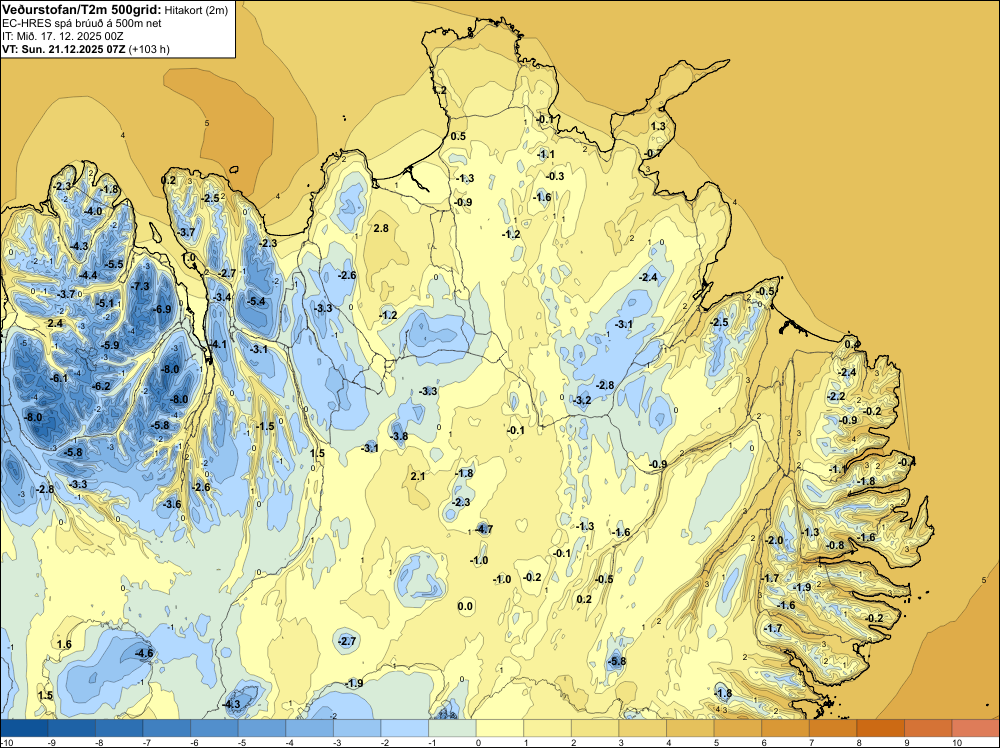The image size is (1000, 748).
Task: Click the -2.2 temperature value
Action: point(836,396)
